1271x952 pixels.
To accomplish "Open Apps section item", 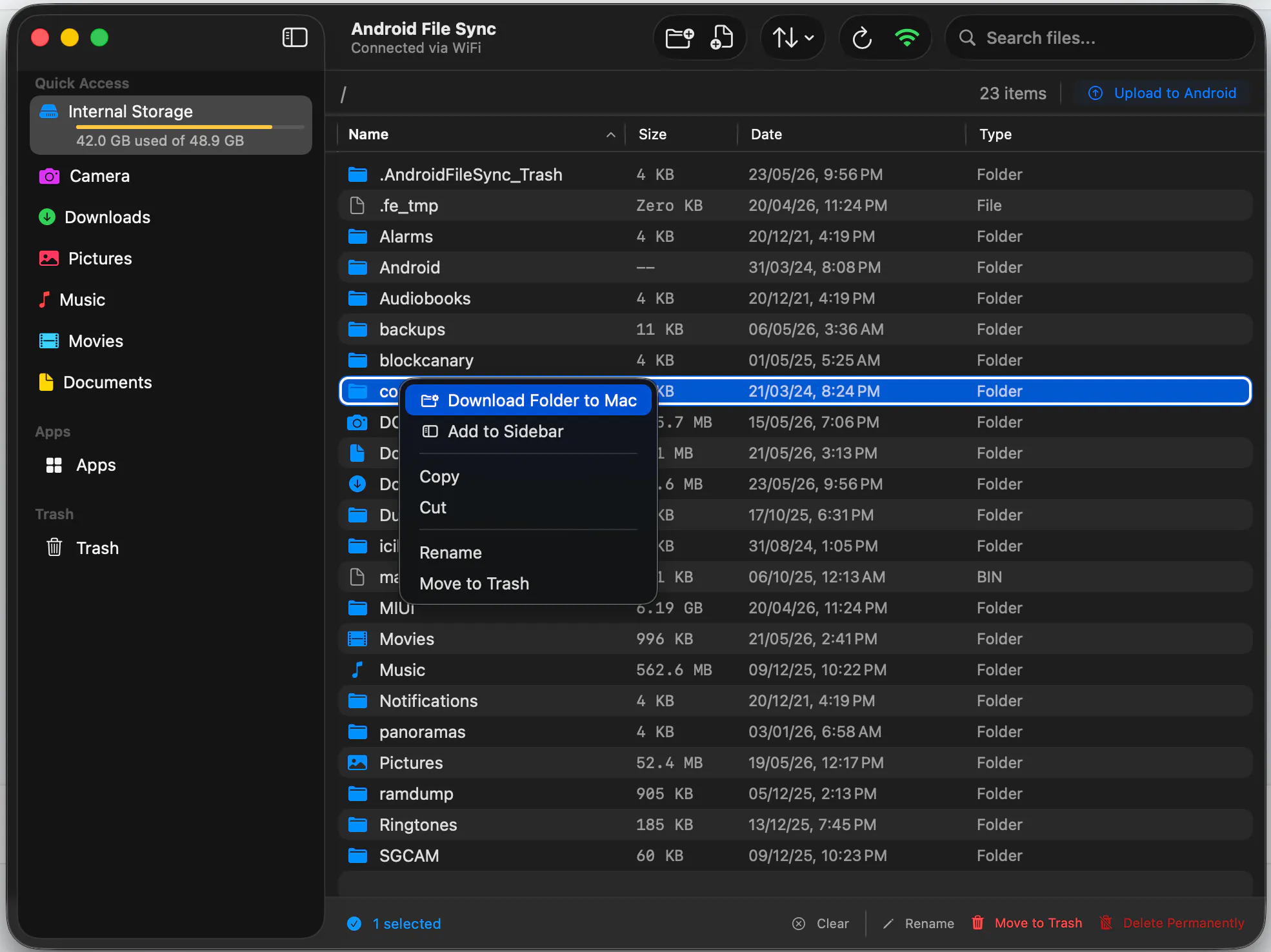I will pyautogui.click(x=171, y=465).
